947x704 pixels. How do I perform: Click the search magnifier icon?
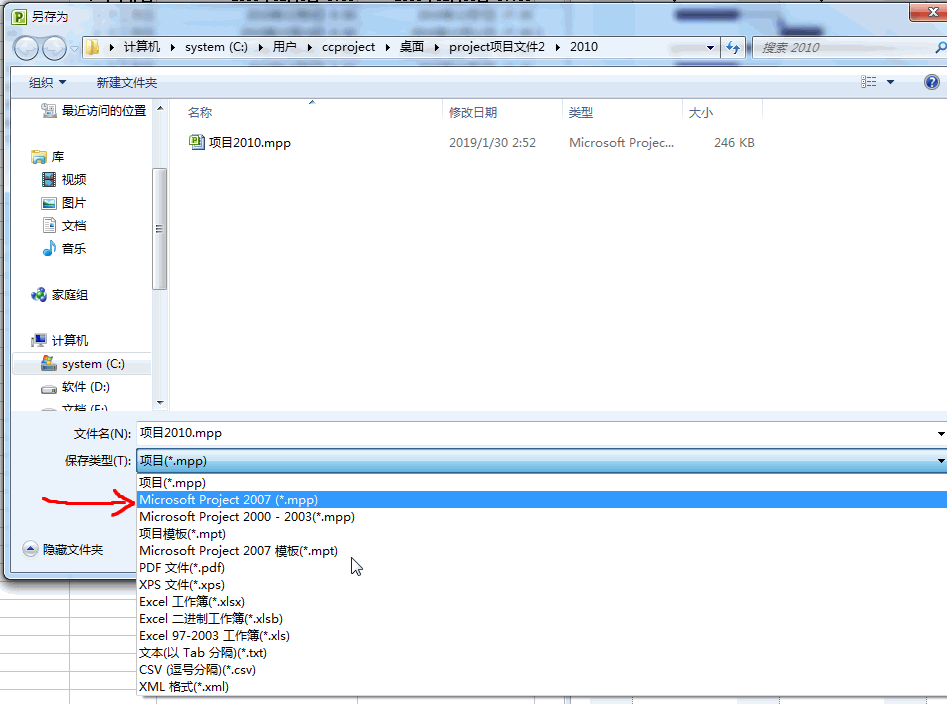(x=940, y=47)
